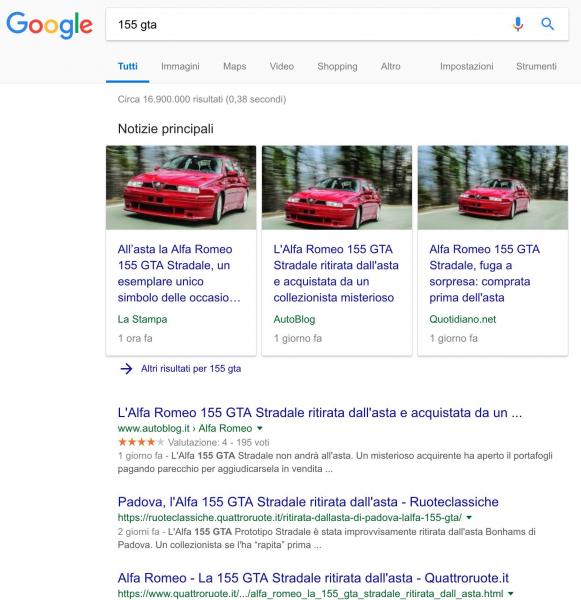Screen dimensions: 581x600
Task: Open headline fuga a sorpresa: comprata prima
Action: click(x=485, y=273)
